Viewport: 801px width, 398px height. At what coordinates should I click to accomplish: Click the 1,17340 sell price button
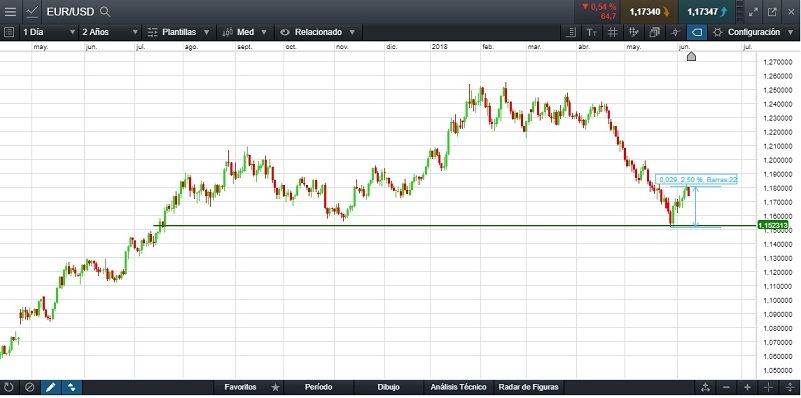(649, 12)
